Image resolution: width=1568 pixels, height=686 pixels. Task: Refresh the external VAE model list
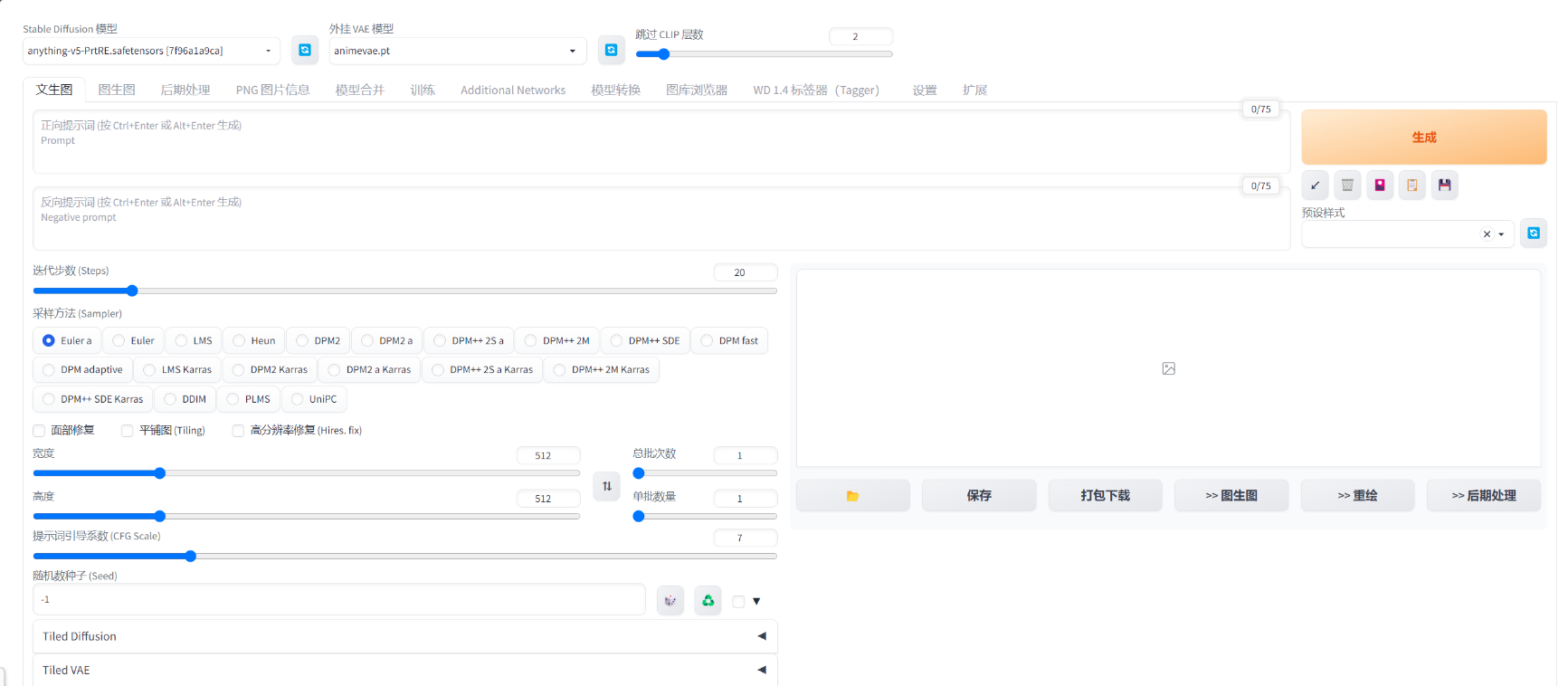[x=612, y=50]
